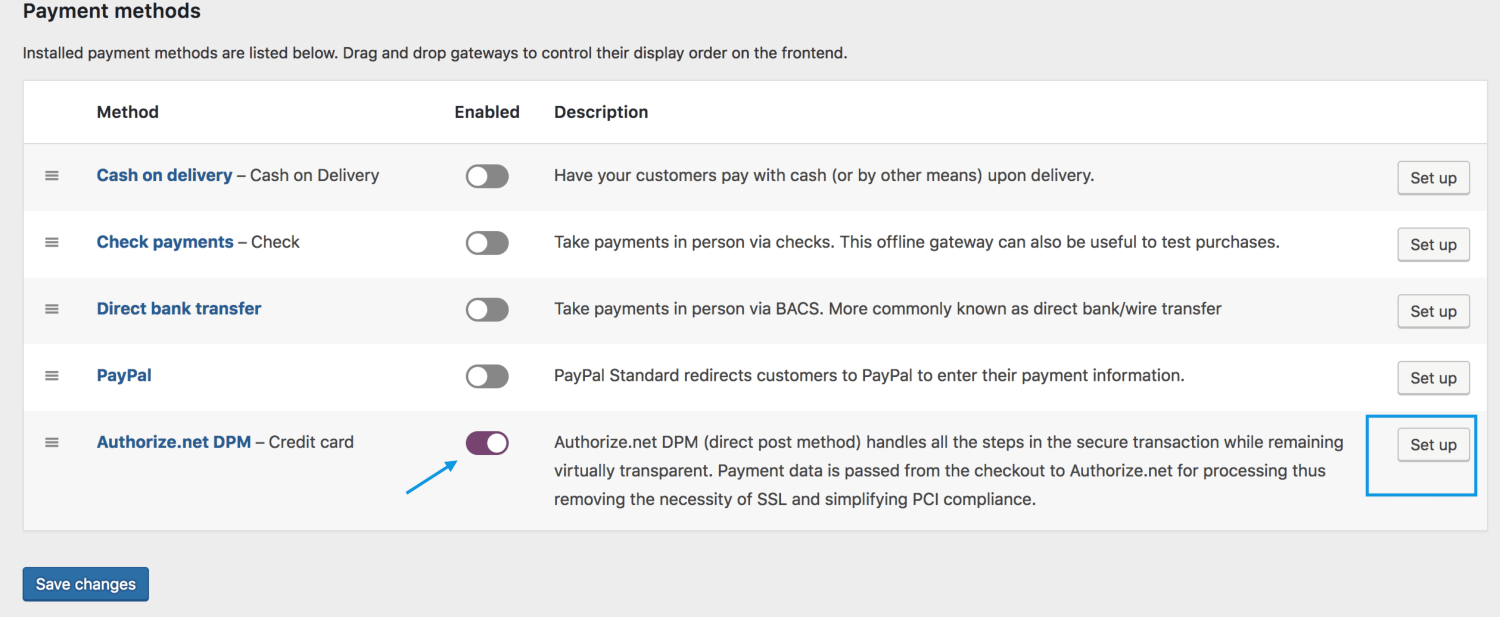The width and height of the screenshot is (1500, 617).
Task: Enable the PayPal payment toggle
Action: pyautogui.click(x=487, y=377)
